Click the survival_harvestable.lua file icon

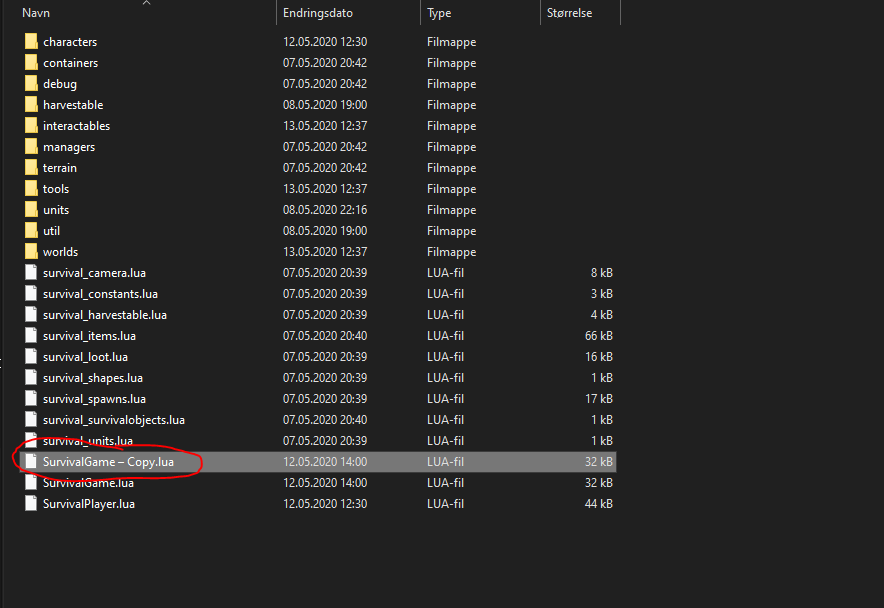pos(31,315)
